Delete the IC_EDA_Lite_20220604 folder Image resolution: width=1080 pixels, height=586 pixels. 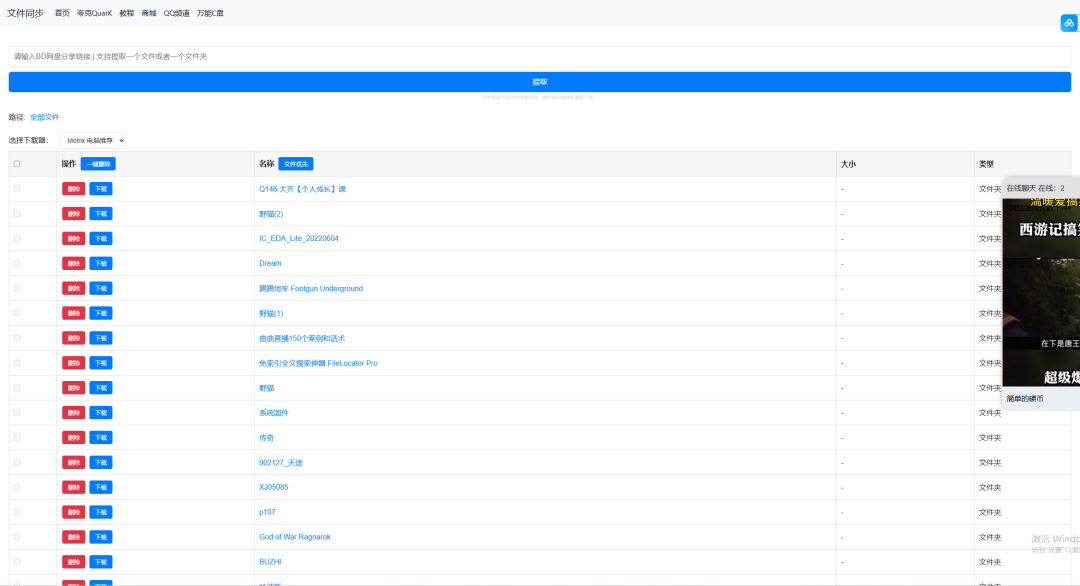[73, 238]
